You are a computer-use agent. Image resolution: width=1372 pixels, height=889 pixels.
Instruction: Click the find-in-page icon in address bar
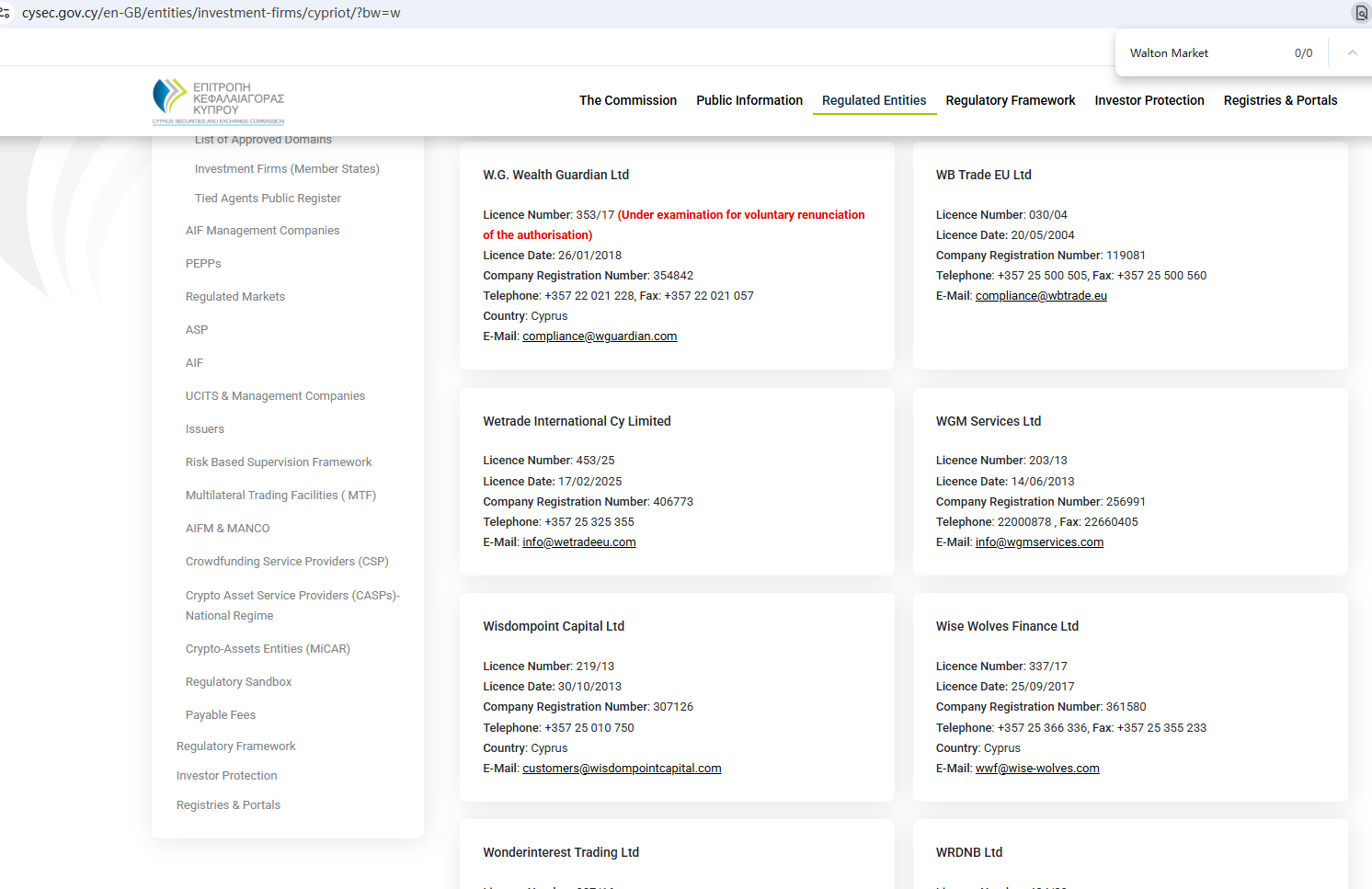click(x=1361, y=13)
